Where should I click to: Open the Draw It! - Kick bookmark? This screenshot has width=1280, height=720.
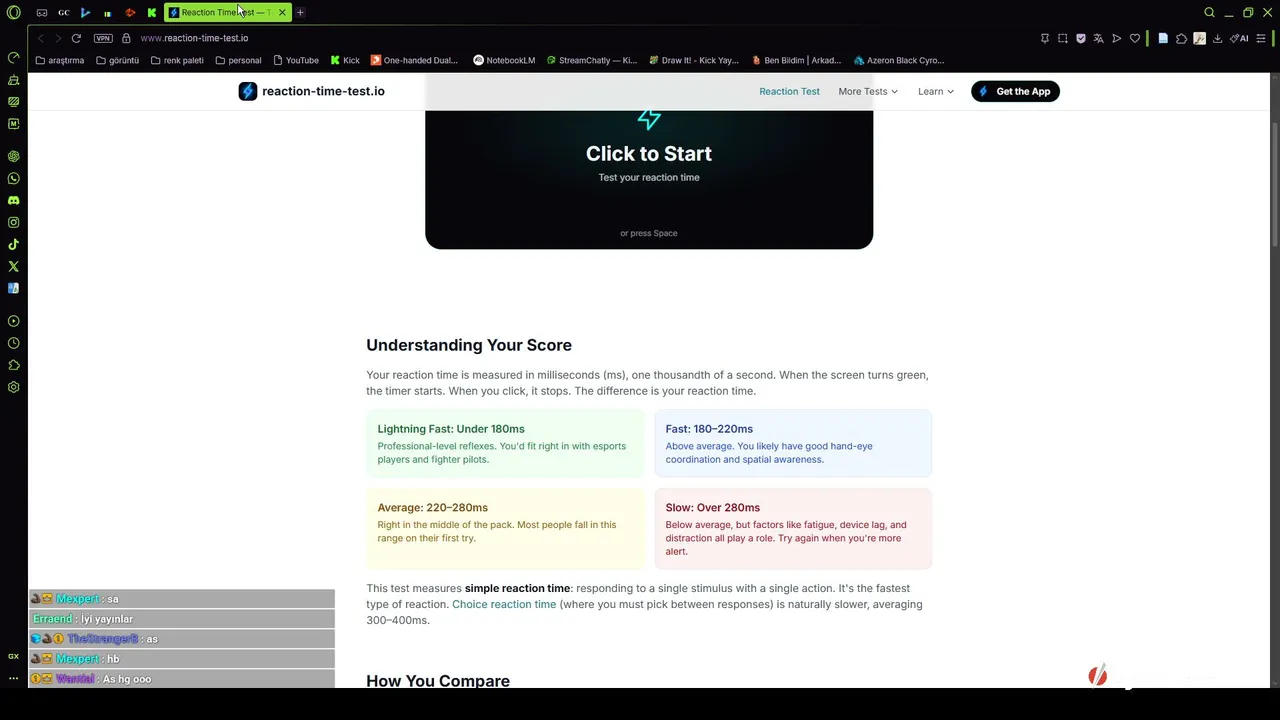(x=693, y=60)
